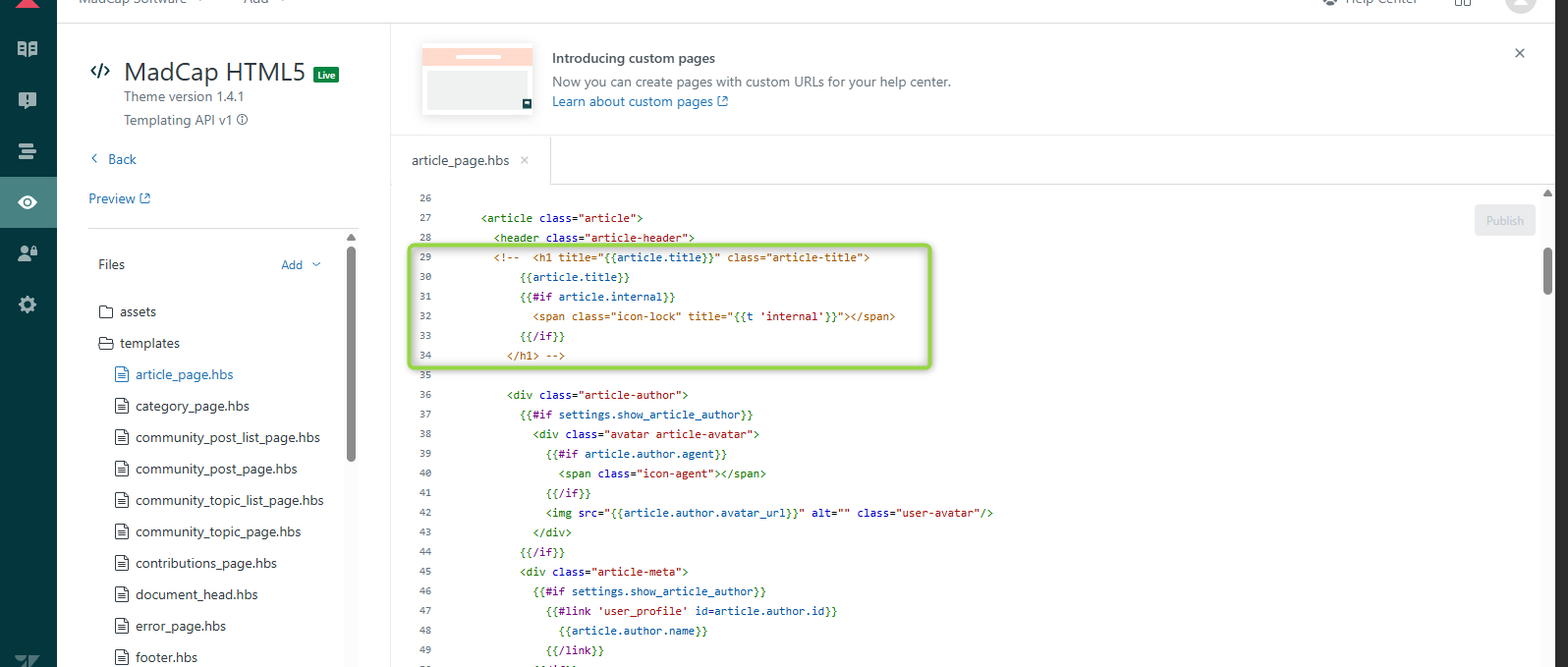1568x667 pixels.
Task: Click the assets folder icon
Action: [x=106, y=312]
